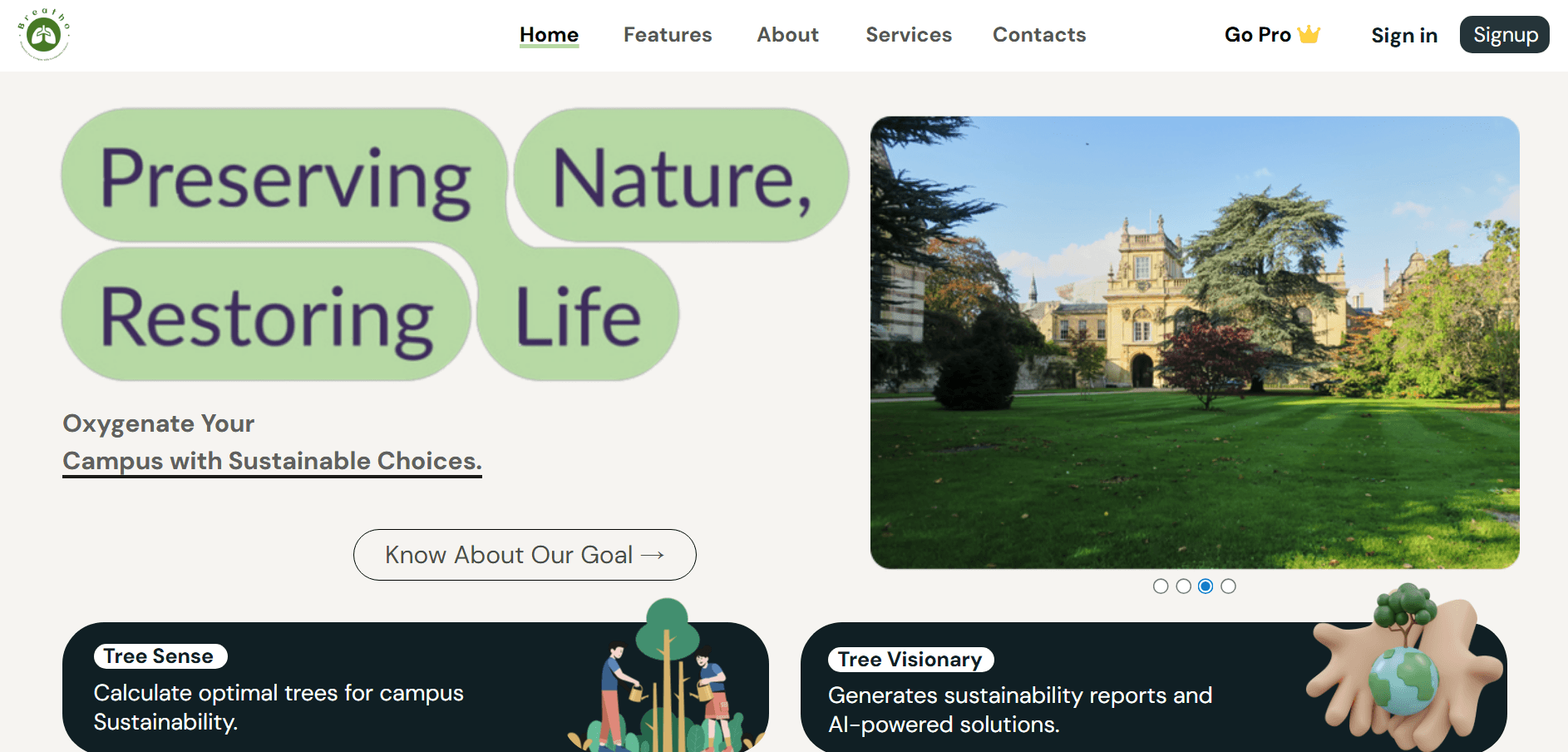Select the fourth carousel slide dot
This screenshot has height=752, width=1568.
point(1228,586)
